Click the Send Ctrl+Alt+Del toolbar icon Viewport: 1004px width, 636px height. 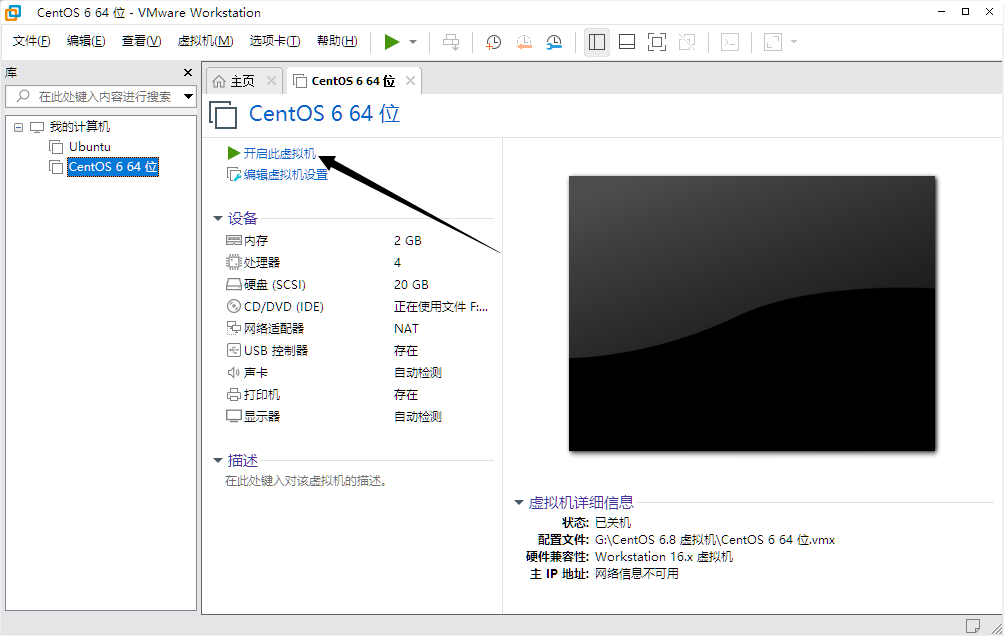451,42
